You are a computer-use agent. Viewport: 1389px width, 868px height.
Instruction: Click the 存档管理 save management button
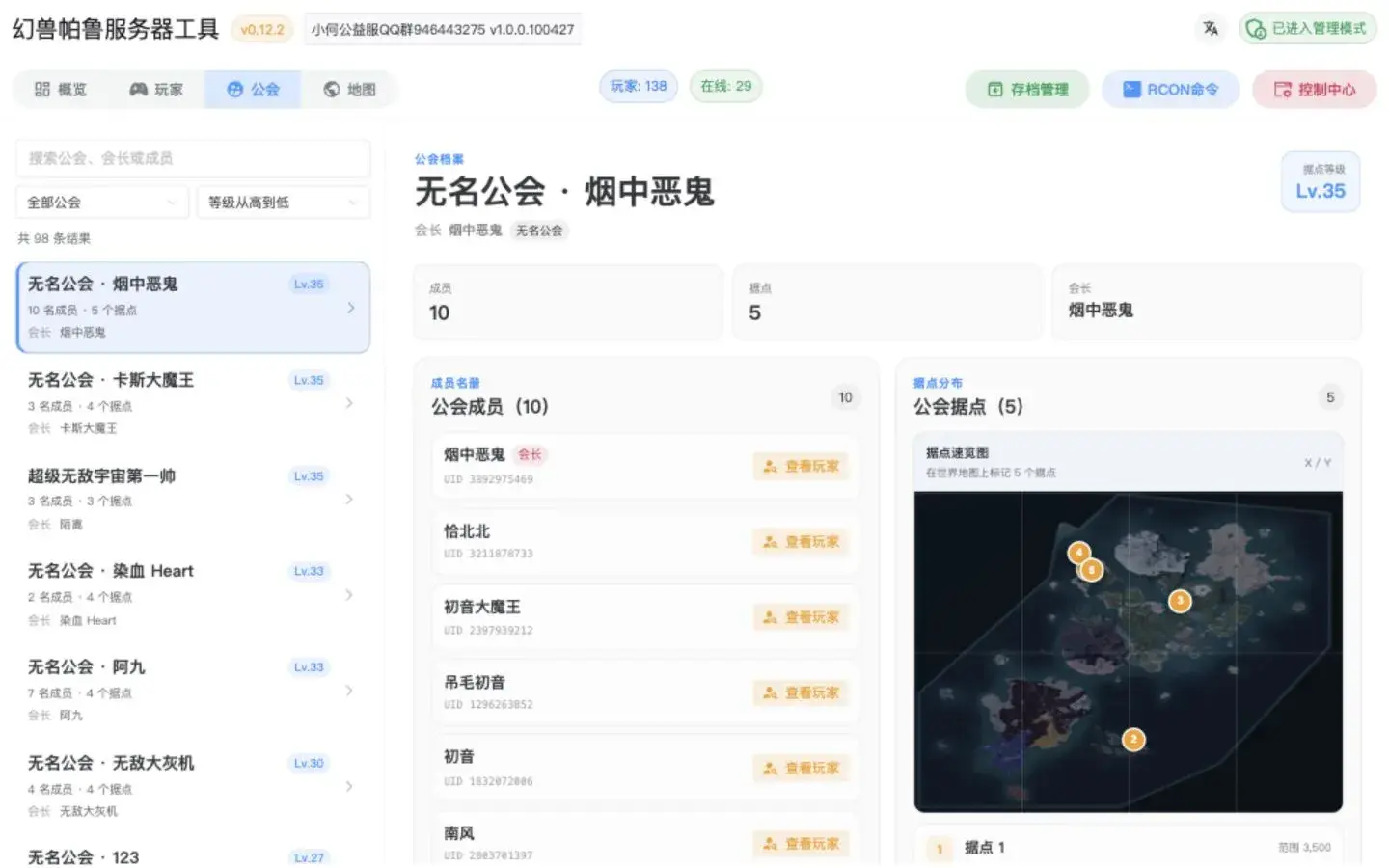pos(1027,89)
